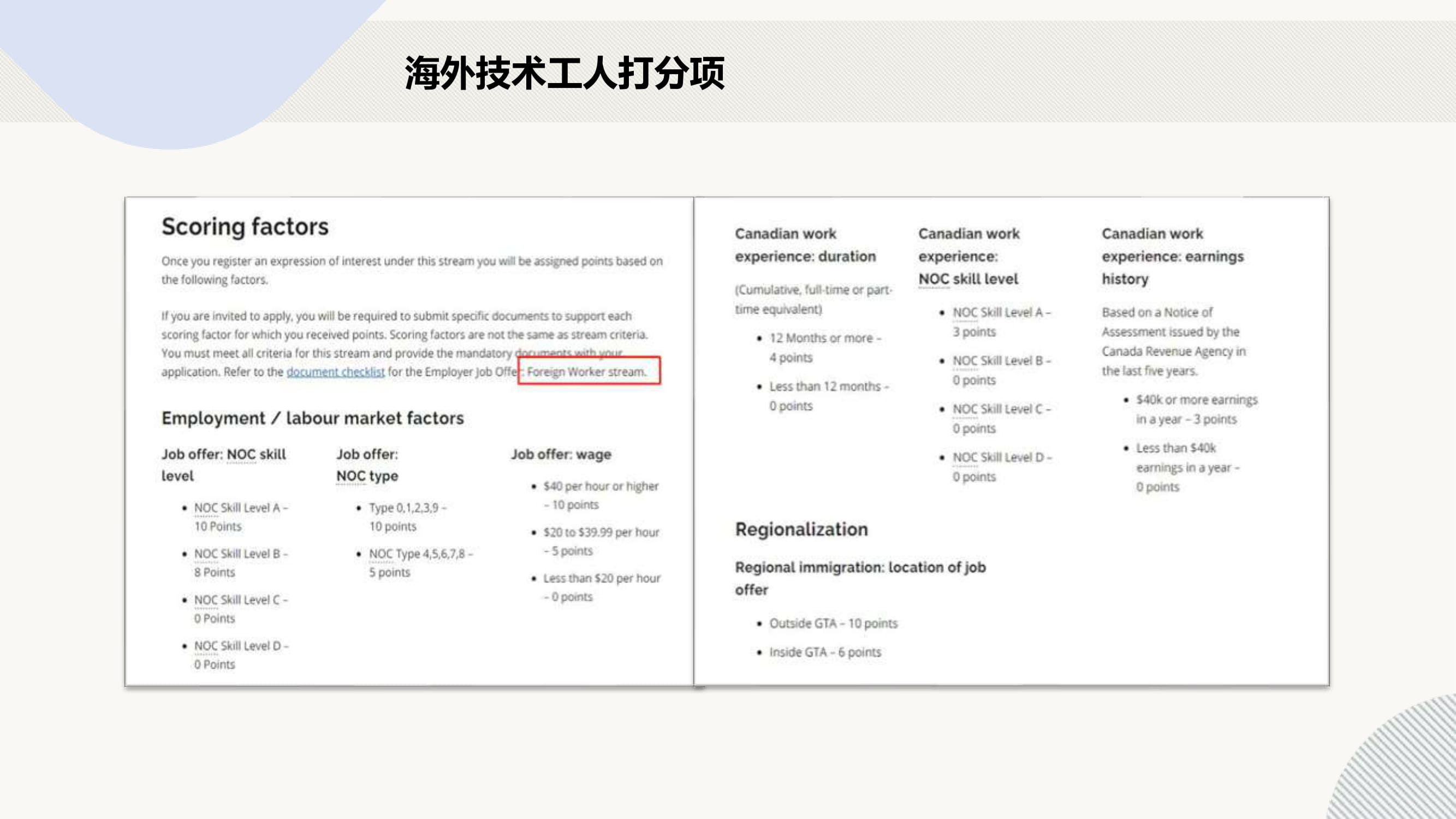Click the Employment / labour market factors heading
Screen dimensions: 1456x819
click(313, 418)
